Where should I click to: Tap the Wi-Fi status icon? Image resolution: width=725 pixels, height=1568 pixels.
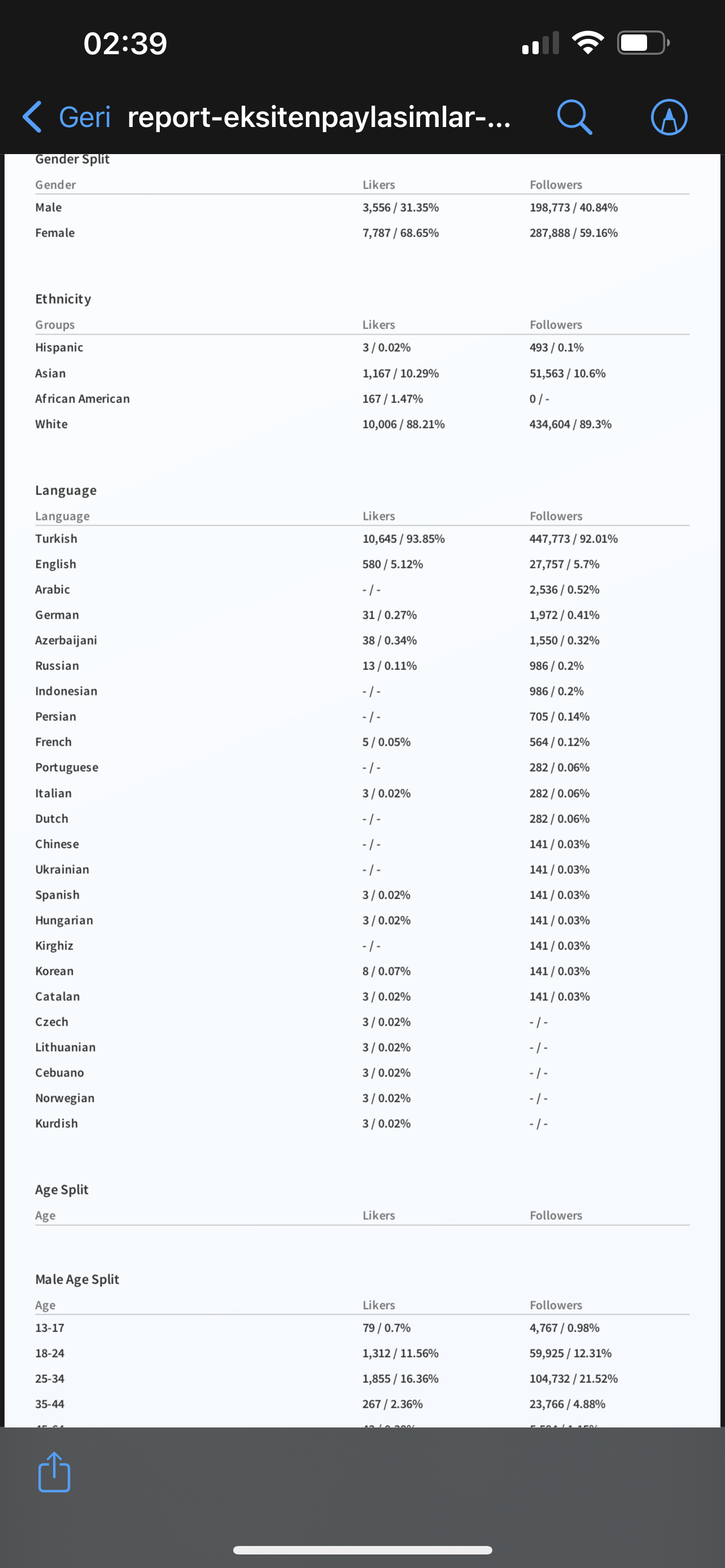pos(587,42)
